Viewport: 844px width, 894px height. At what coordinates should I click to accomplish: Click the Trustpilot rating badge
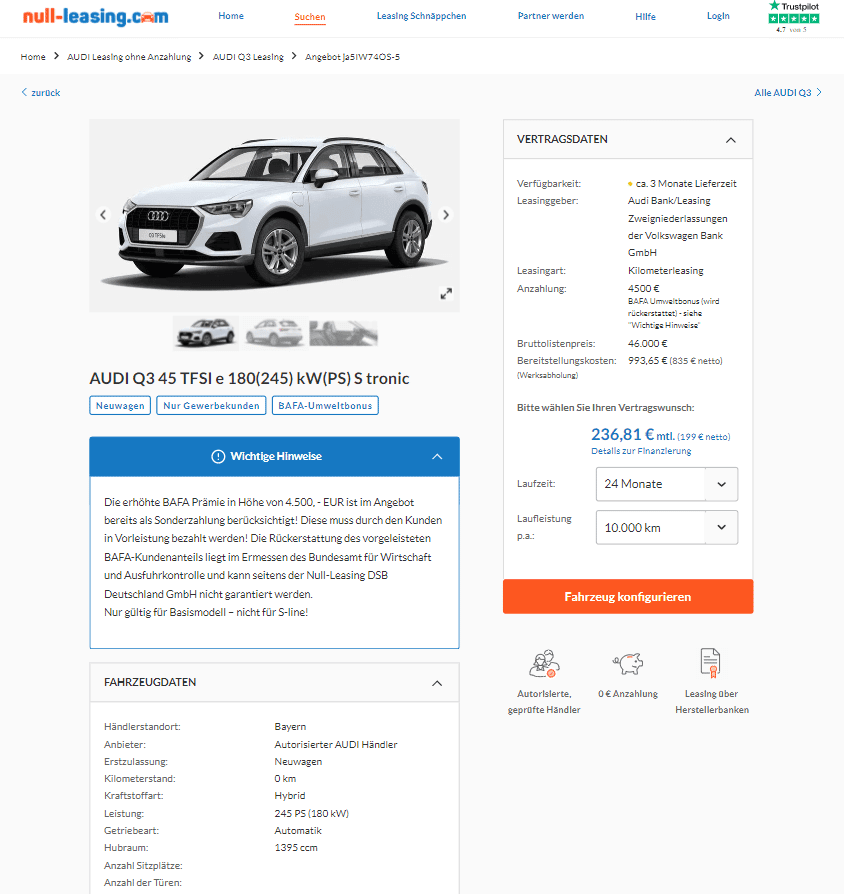(794, 17)
